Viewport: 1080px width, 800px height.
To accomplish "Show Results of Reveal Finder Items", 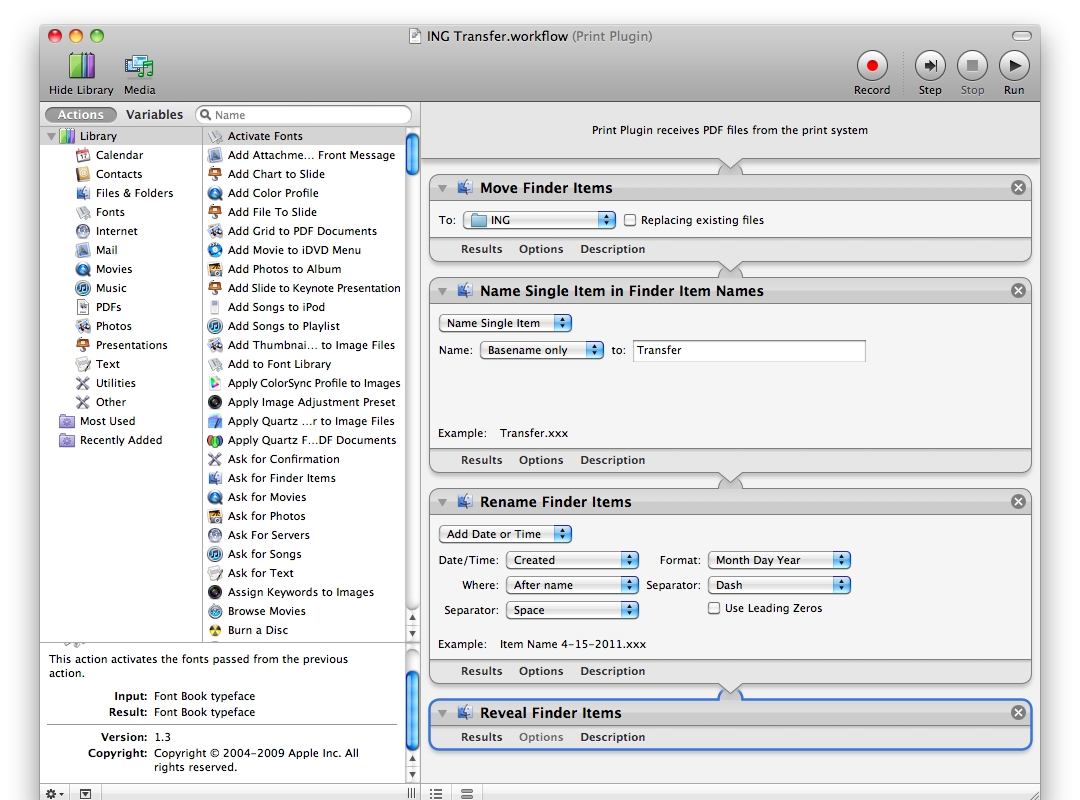I will 481,737.
